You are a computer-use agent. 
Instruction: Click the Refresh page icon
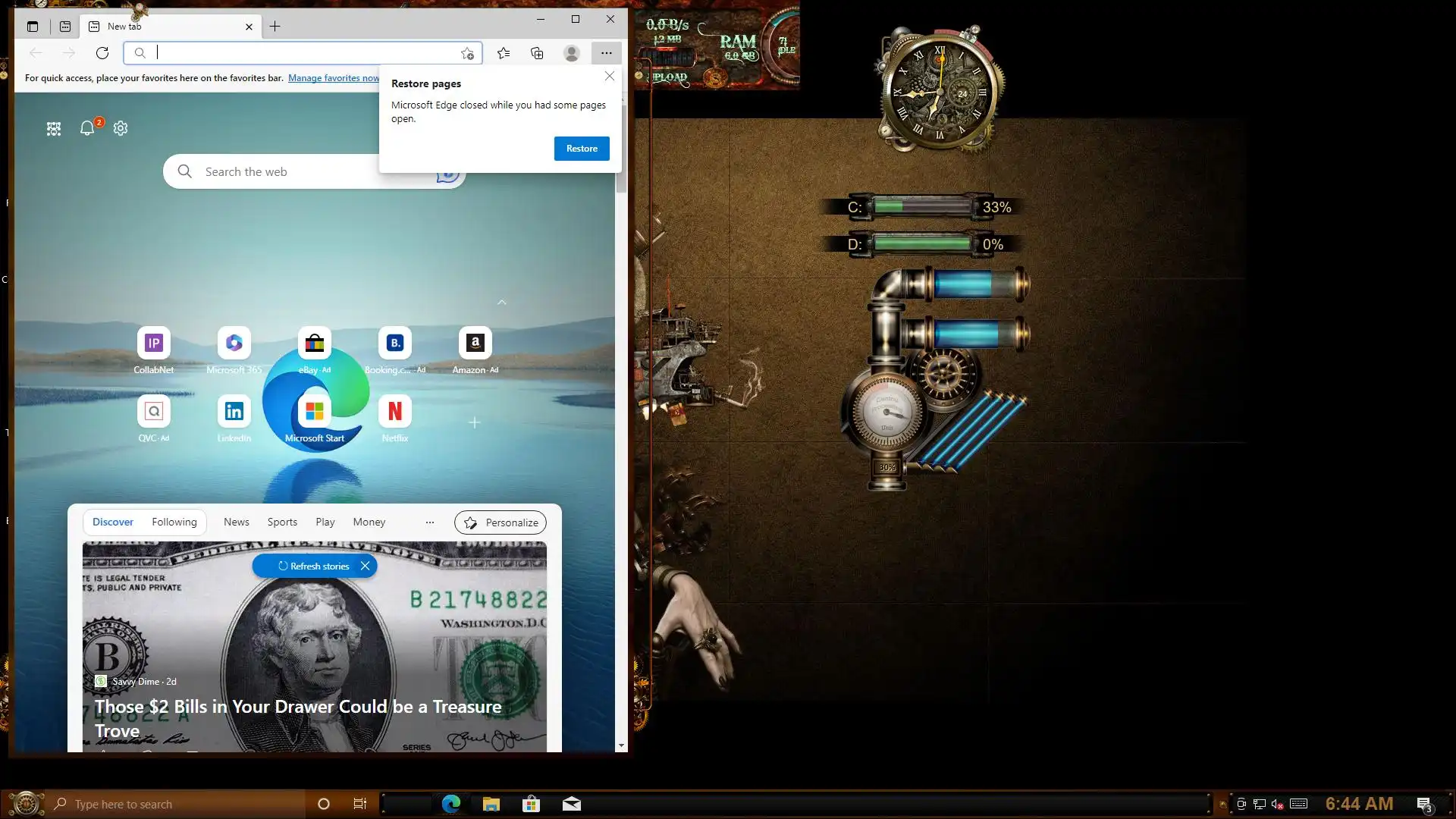coord(102,53)
